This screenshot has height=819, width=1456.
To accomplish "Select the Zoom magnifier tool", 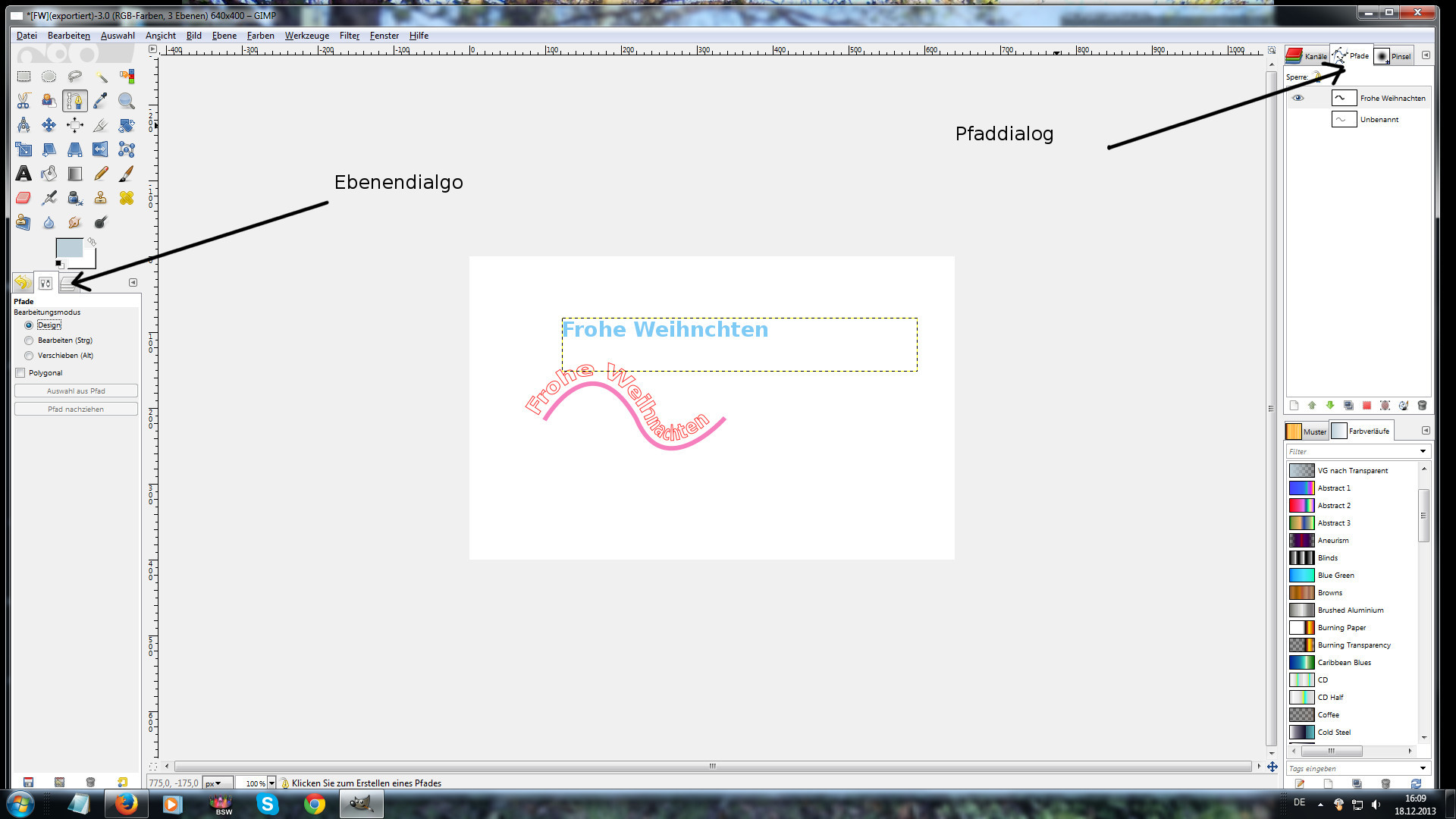I will pos(126,101).
